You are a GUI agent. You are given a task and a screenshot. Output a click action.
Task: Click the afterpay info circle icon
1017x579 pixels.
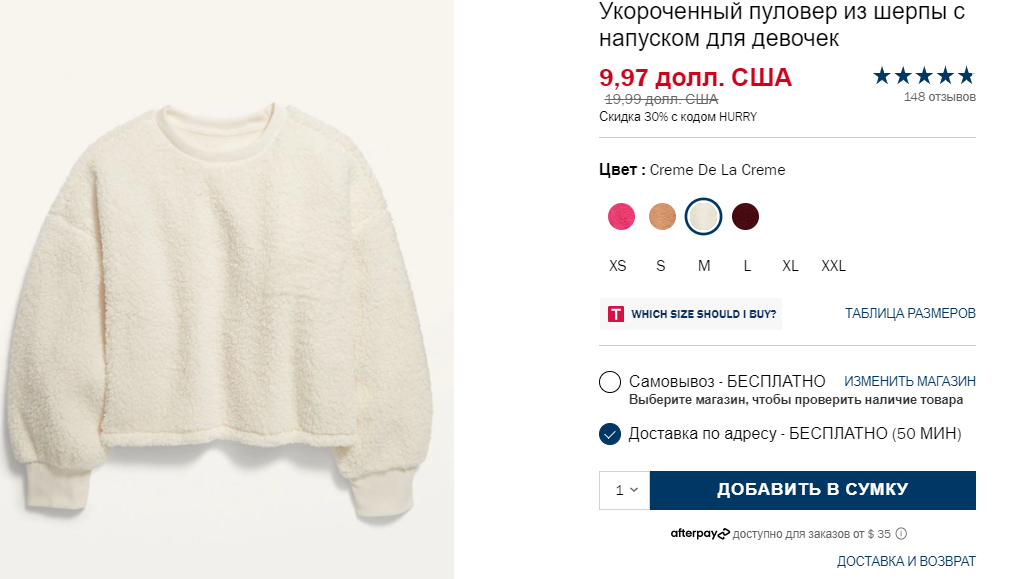click(x=901, y=534)
